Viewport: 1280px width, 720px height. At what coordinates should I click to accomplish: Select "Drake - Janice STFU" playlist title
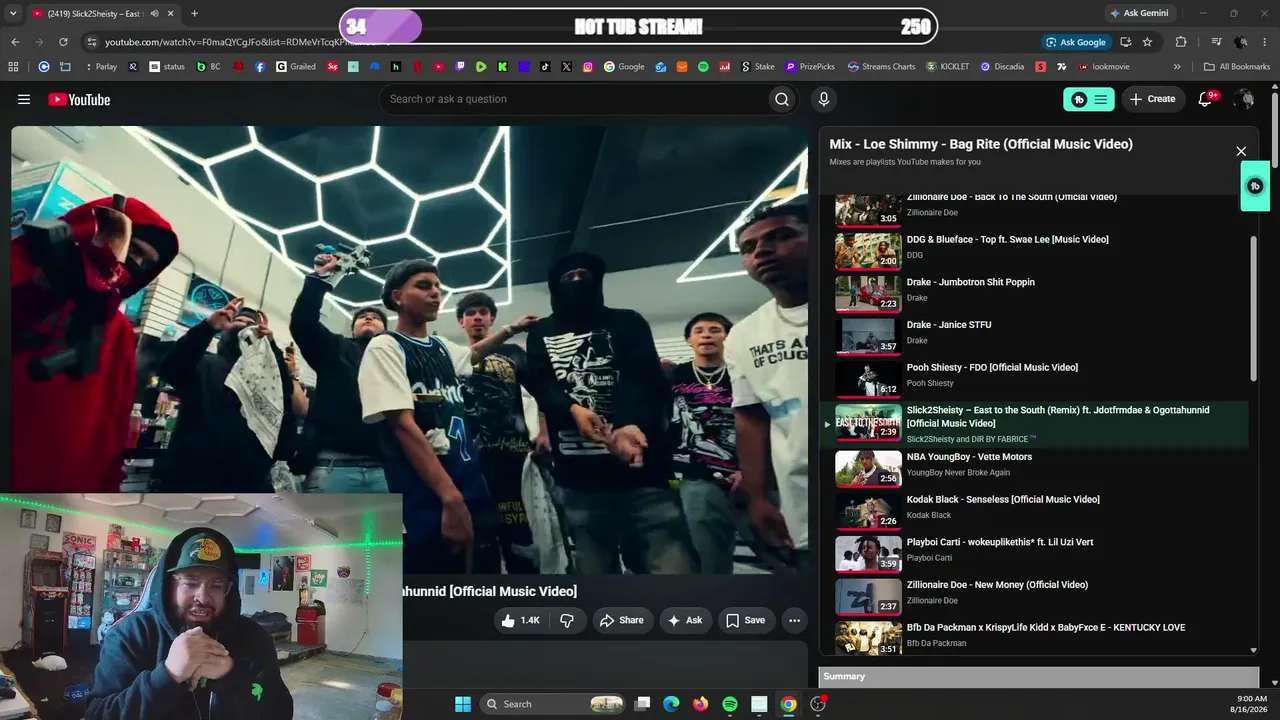[x=949, y=325]
